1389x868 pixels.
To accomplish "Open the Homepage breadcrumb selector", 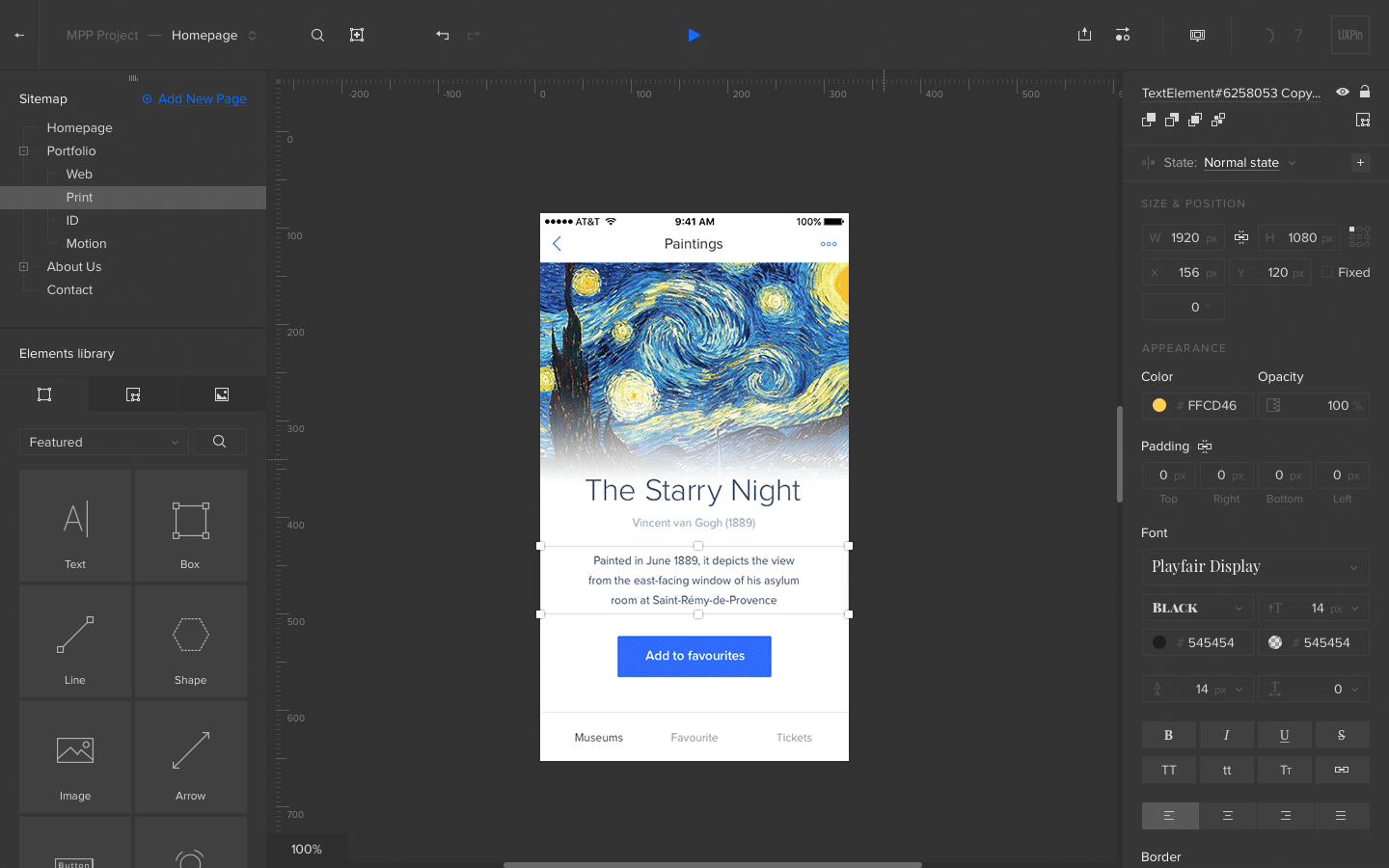I will click(212, 35).
